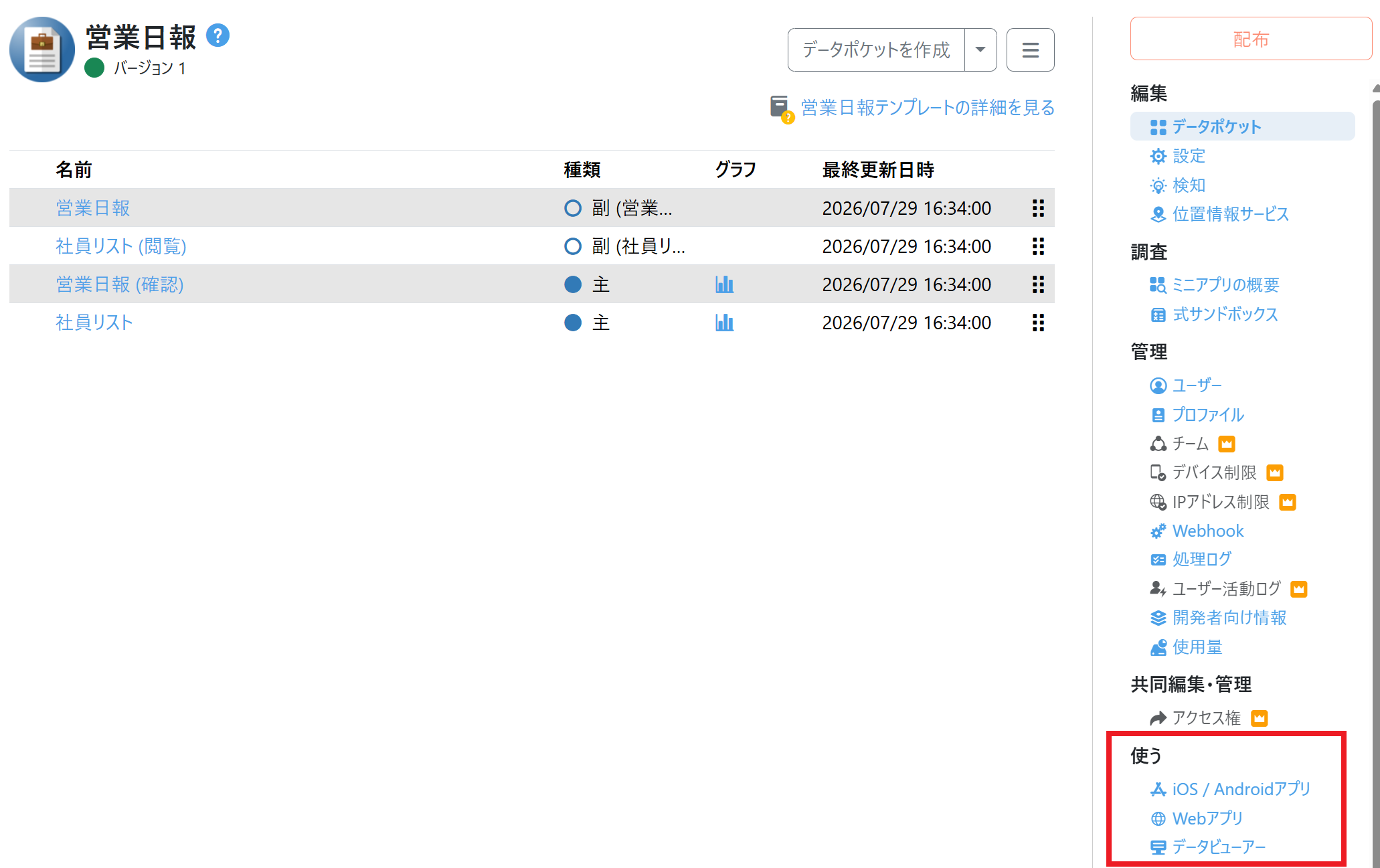Viewport: 1380px width, 868px height.
Task: Open 営業日報テンプレートの詳細を見る link
Action: [928, 108]
